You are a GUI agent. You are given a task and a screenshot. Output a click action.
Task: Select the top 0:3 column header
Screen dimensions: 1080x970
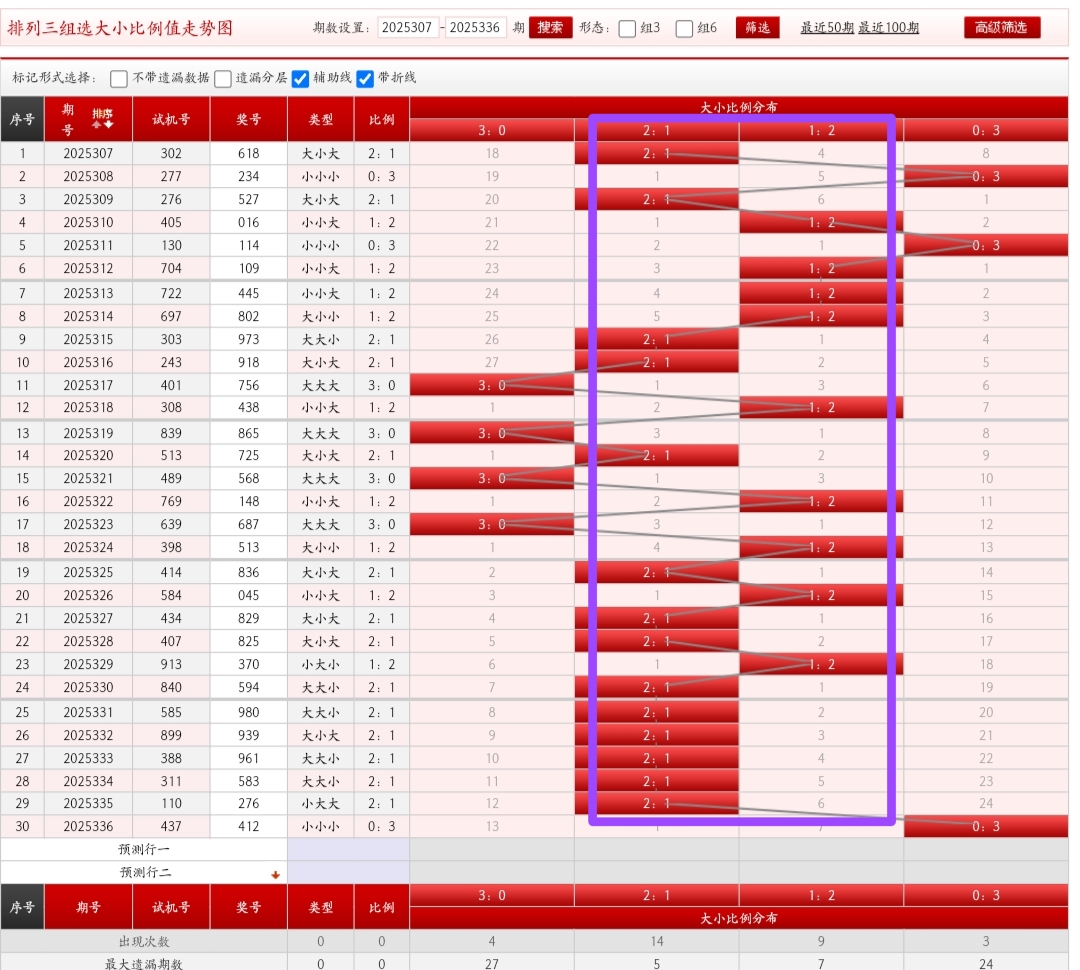[x=985, y=130]
